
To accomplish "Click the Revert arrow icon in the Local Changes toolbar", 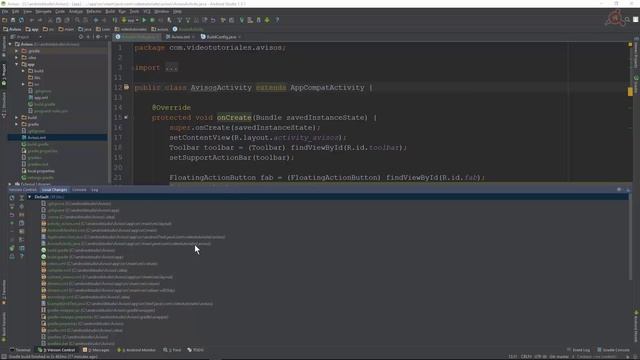I will point(12,215).
